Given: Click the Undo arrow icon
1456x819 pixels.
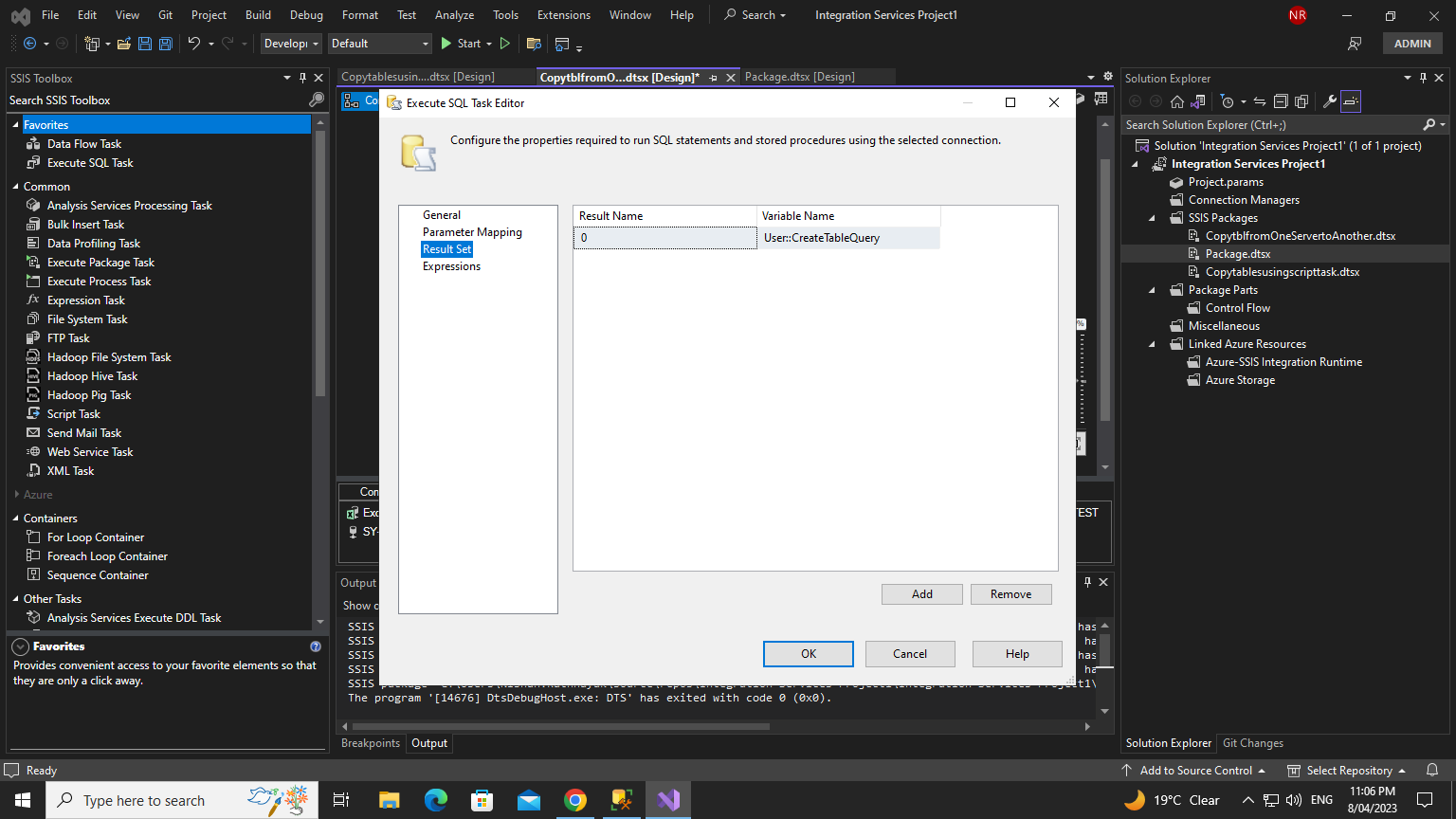Looking at the screenshot, I should [194, 44].
